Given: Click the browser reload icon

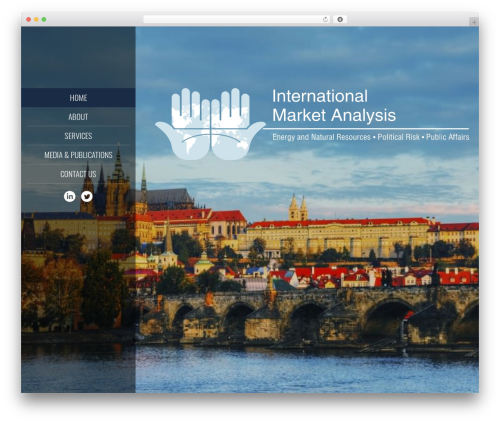Looking at the screenshot, I should pyautogui.click(x=325, y=19).
